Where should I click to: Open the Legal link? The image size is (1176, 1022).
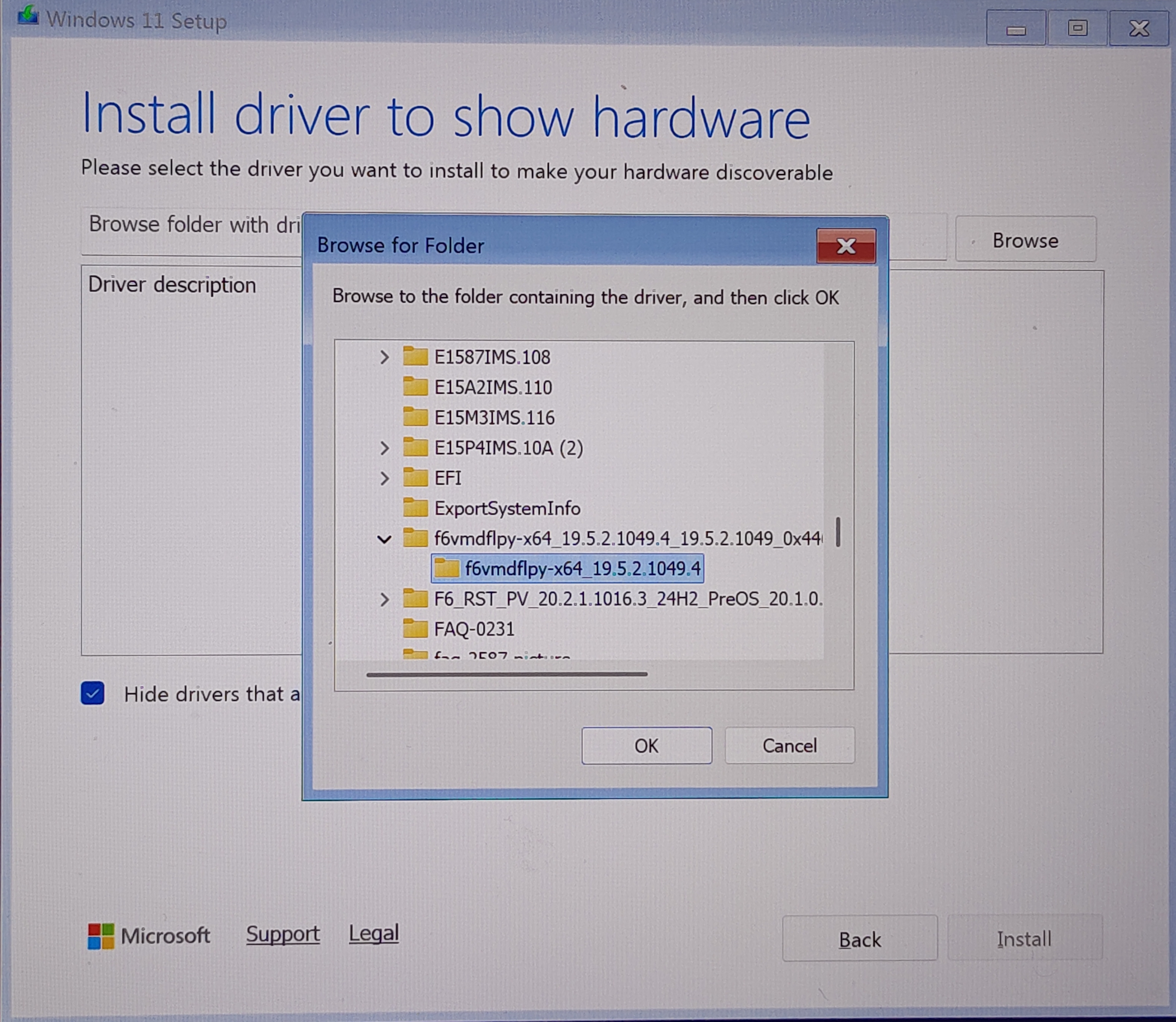pyautogui.click(x=374, y=934)
